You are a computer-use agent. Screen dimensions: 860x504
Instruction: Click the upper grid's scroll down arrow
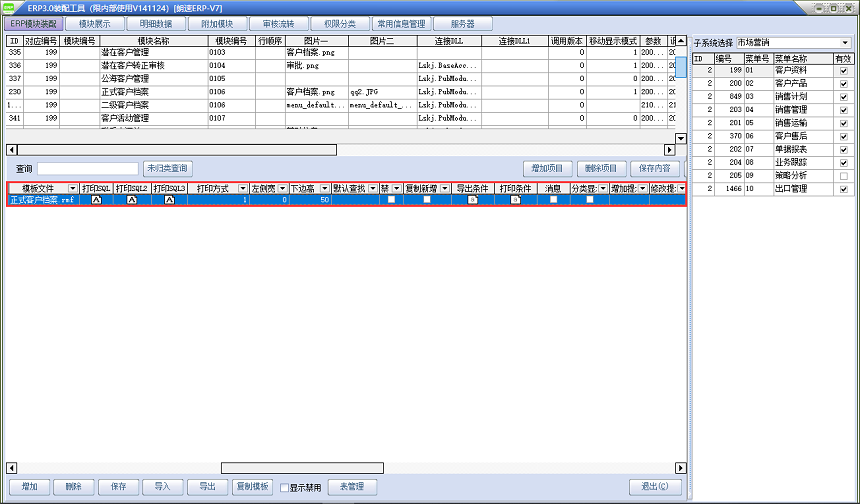click(681, 138)
